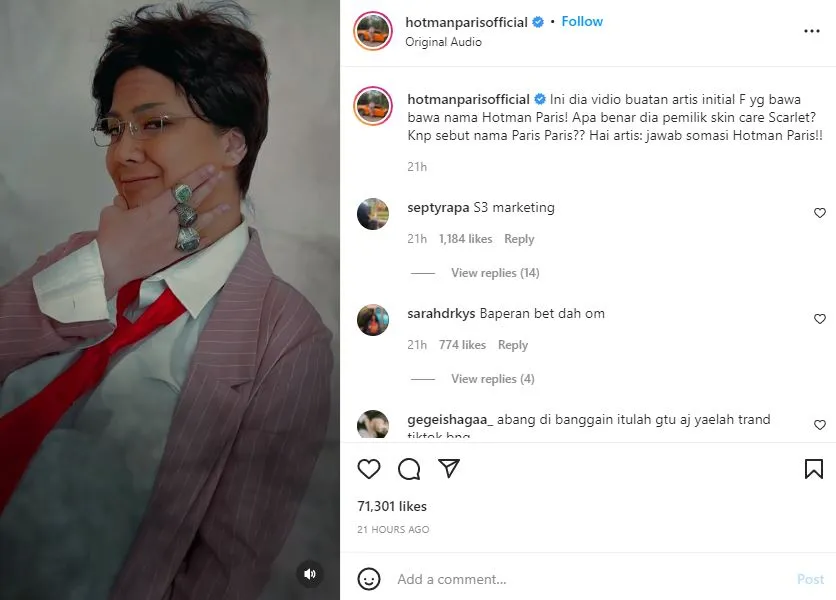The image size is (836, 600).
Task: Open the three-dot more options menu
Action: 811,31
